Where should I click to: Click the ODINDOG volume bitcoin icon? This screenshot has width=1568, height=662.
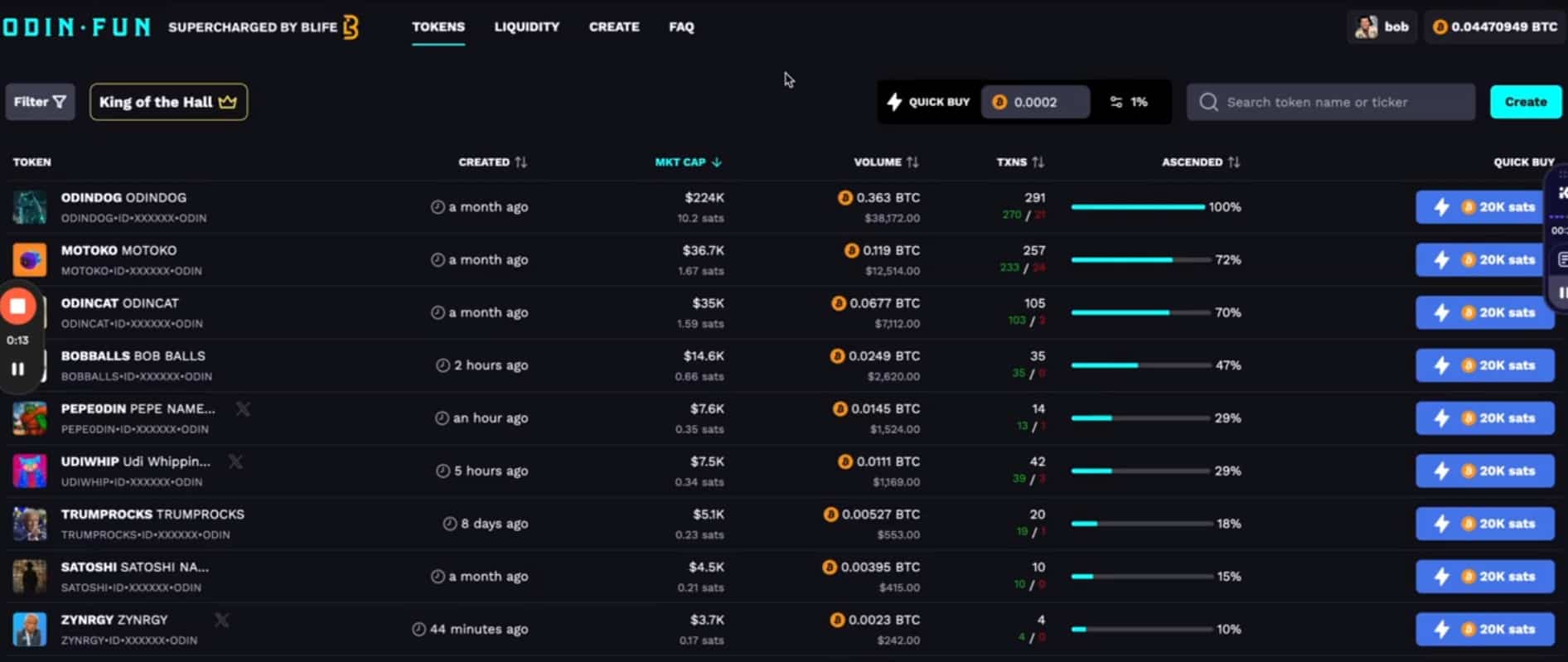click(x=844, y=198)
